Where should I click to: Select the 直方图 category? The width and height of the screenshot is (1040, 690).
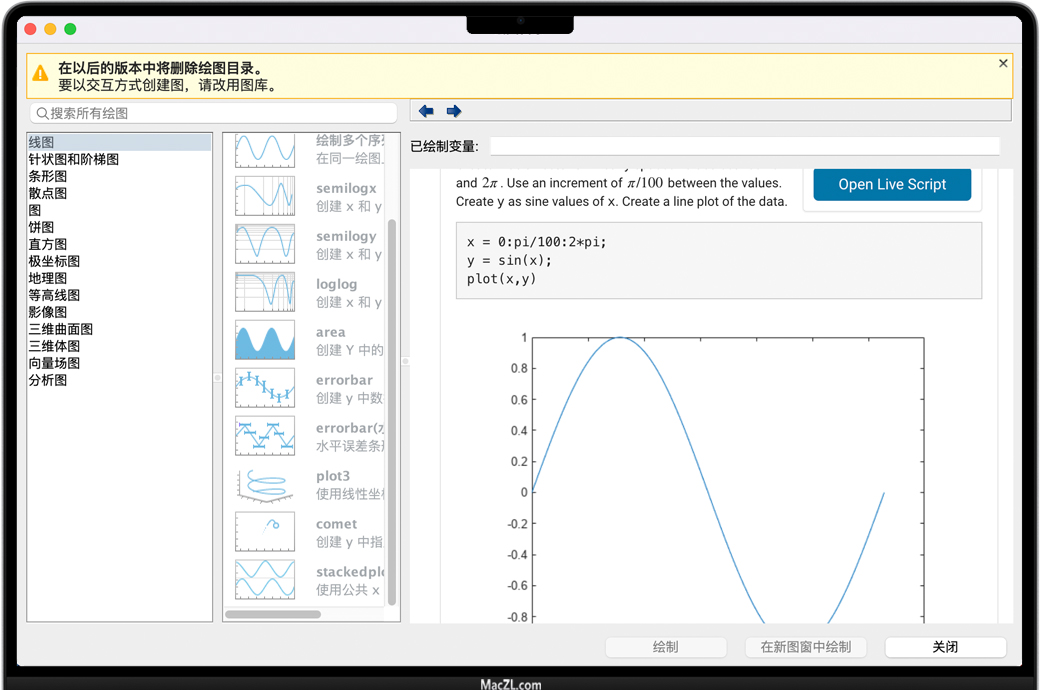119,244
